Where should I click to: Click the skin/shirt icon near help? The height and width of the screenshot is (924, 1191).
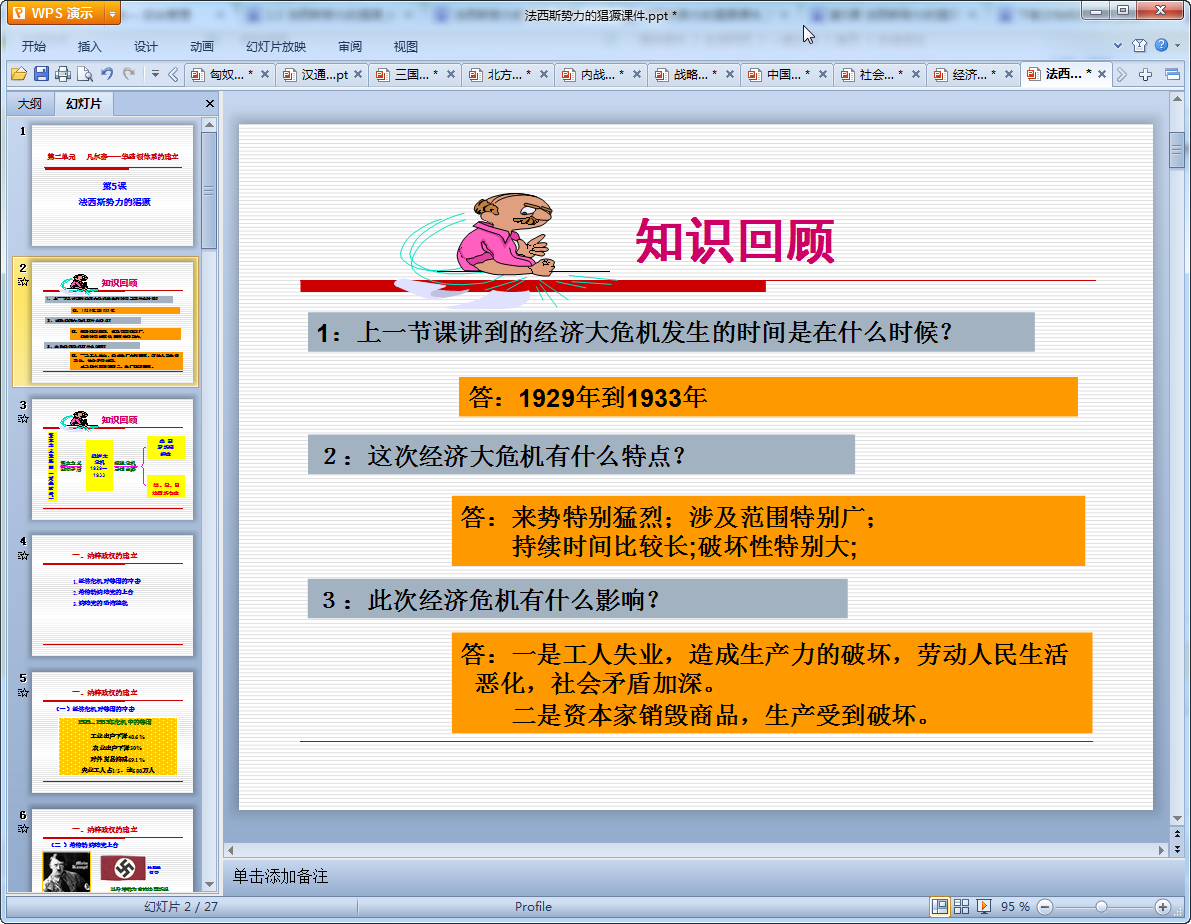(x=1139, y=46)
